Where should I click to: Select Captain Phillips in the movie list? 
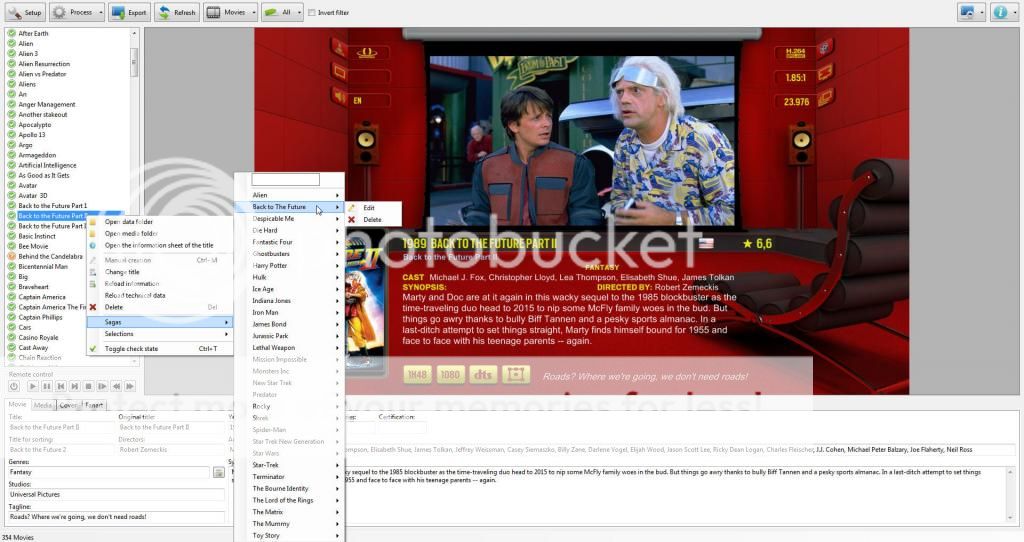pyautogui.click(x=40, y=317)
